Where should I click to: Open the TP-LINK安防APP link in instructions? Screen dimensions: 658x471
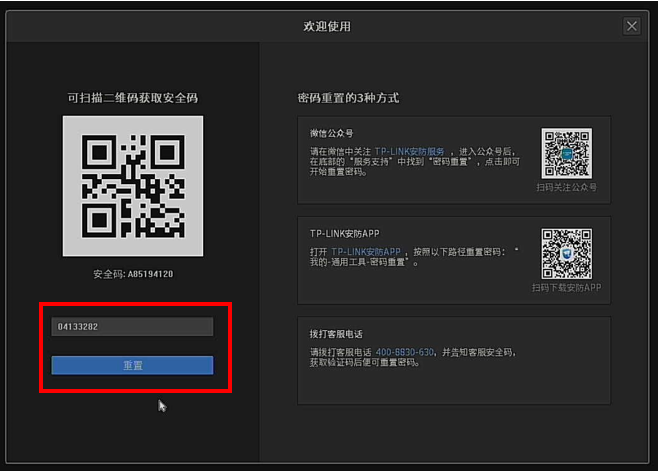tap(366, 252)
